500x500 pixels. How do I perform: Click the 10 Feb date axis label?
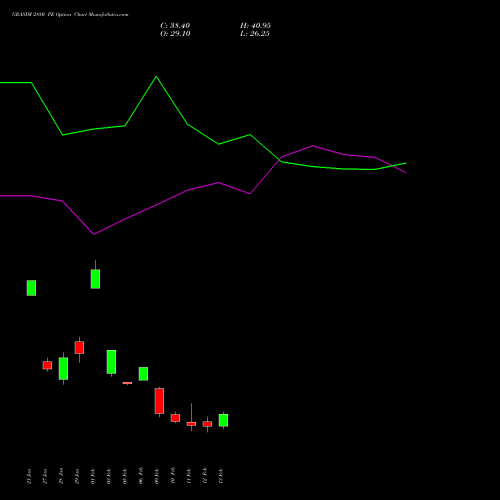tap(173, 476)
